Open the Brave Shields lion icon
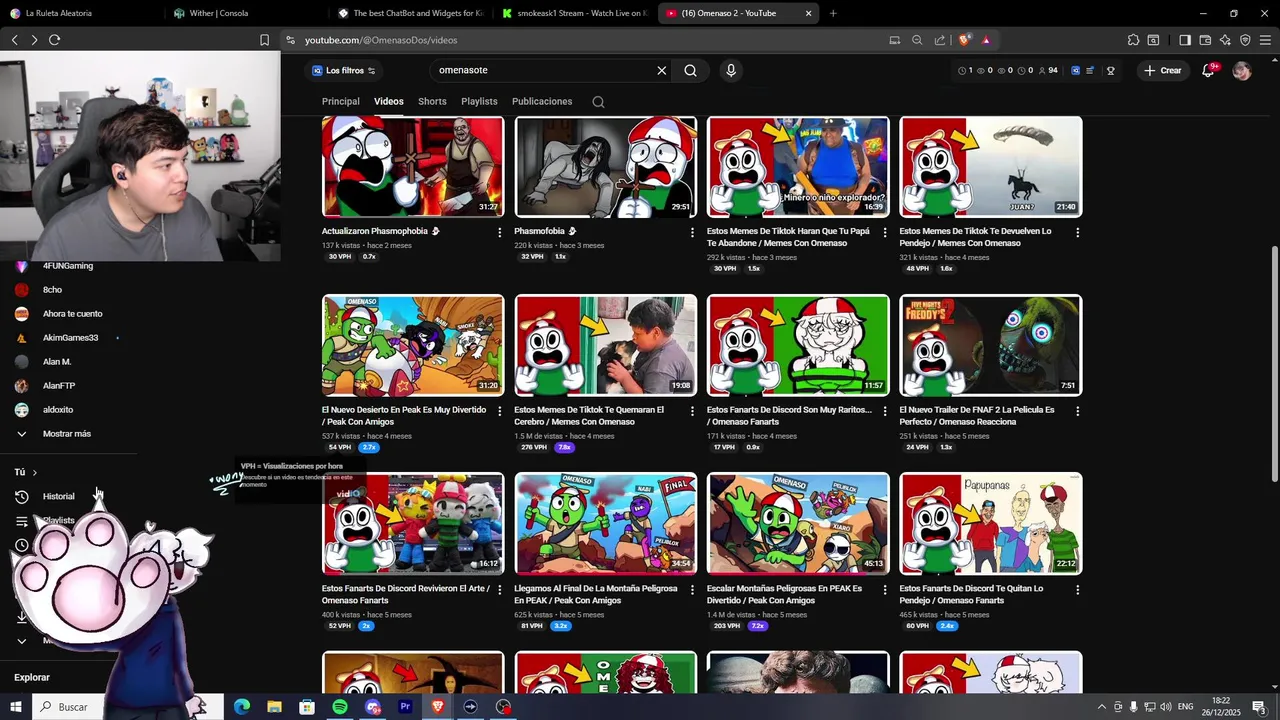 964,40
